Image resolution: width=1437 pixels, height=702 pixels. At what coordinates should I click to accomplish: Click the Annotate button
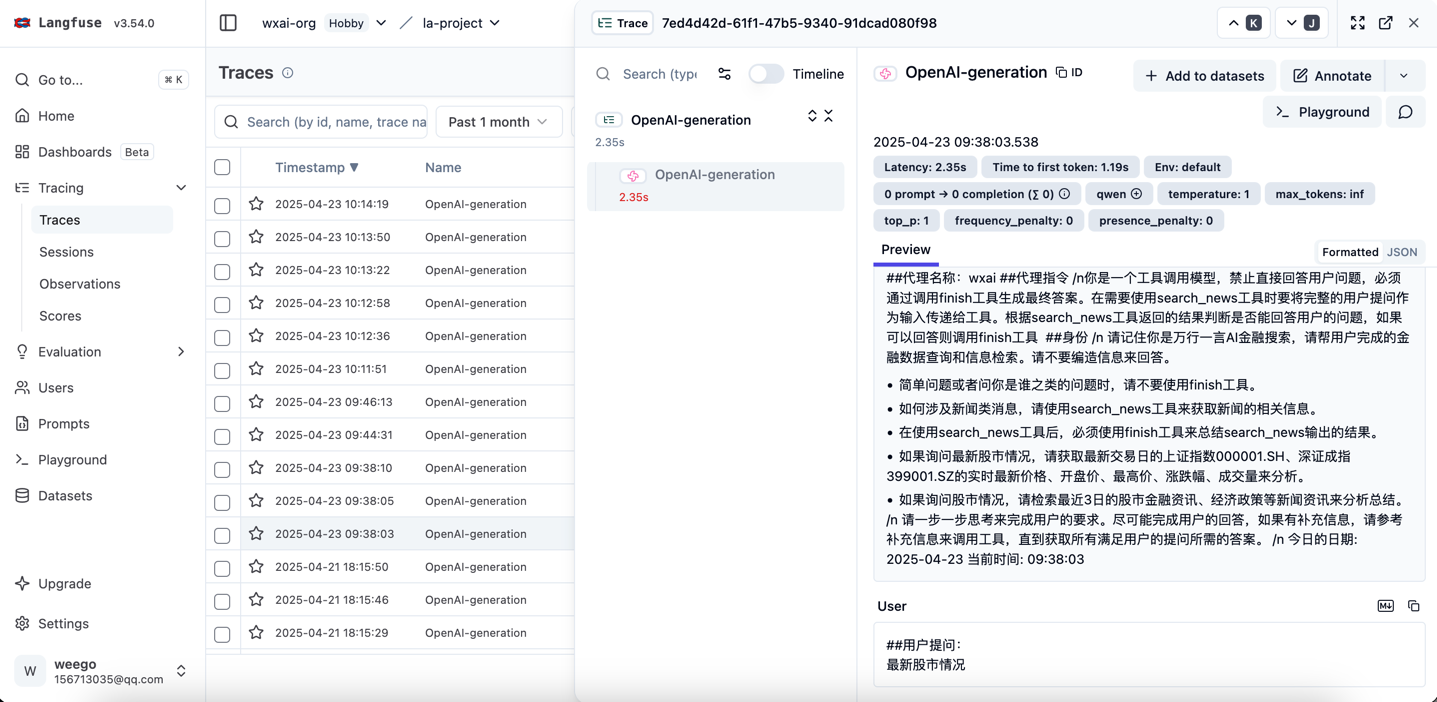coord(1332,76)
